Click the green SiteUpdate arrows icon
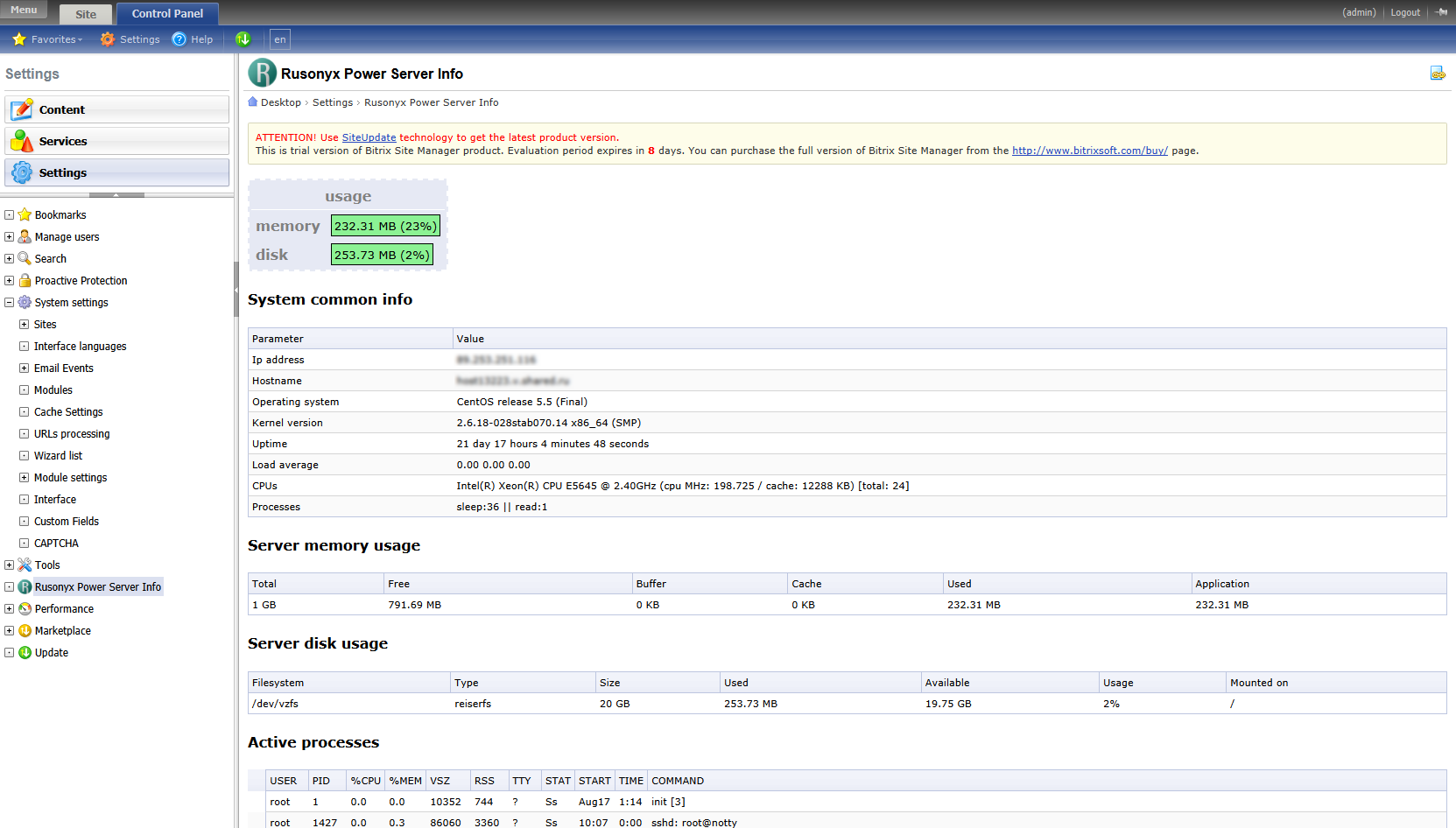Screen dimensions: 1456x828 [243, 39]
